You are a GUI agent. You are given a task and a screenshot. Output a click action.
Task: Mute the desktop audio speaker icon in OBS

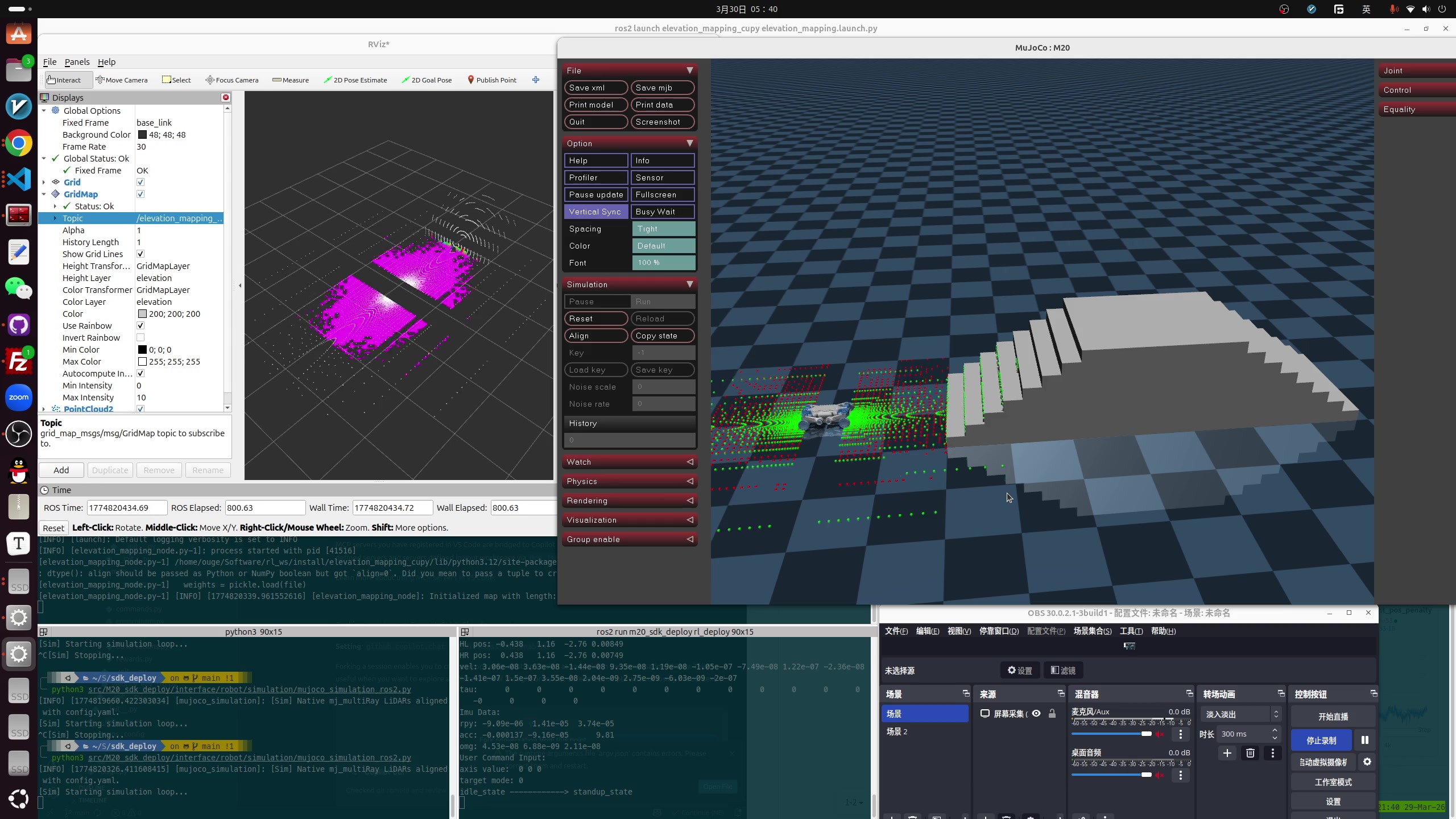click(x=1160, y=775)
